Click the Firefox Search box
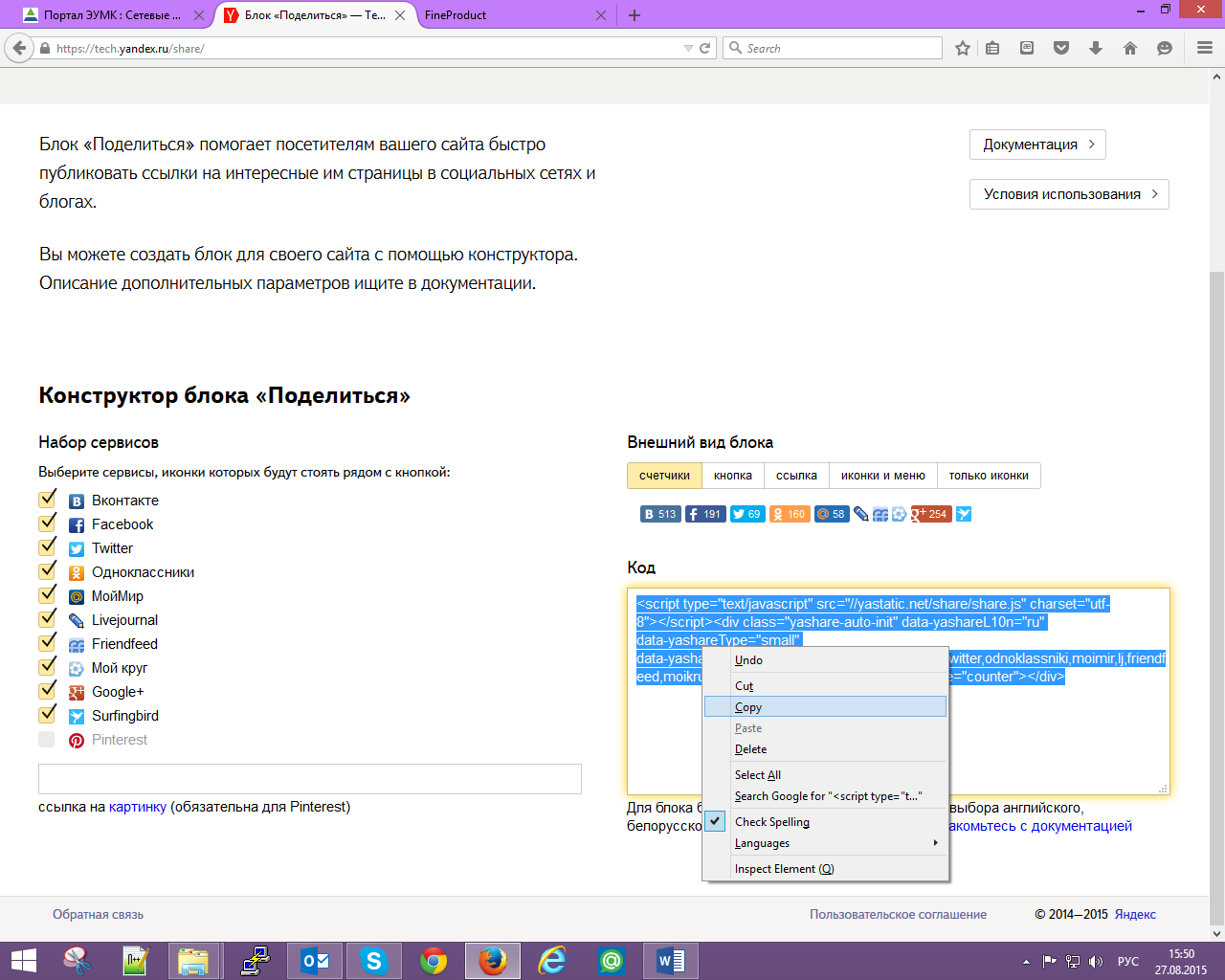The height and width of the screenshot is (980, 1225). pyautogui.click(x=833, y=48)
